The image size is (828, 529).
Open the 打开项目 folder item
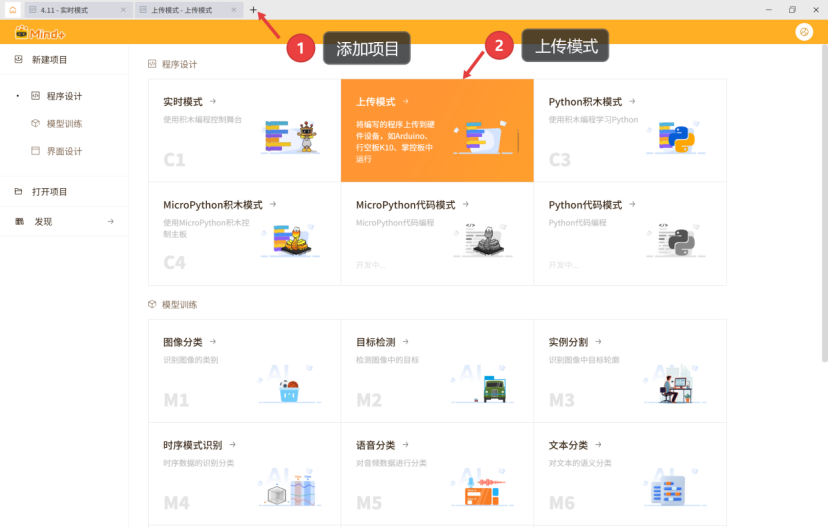point(49,192)
